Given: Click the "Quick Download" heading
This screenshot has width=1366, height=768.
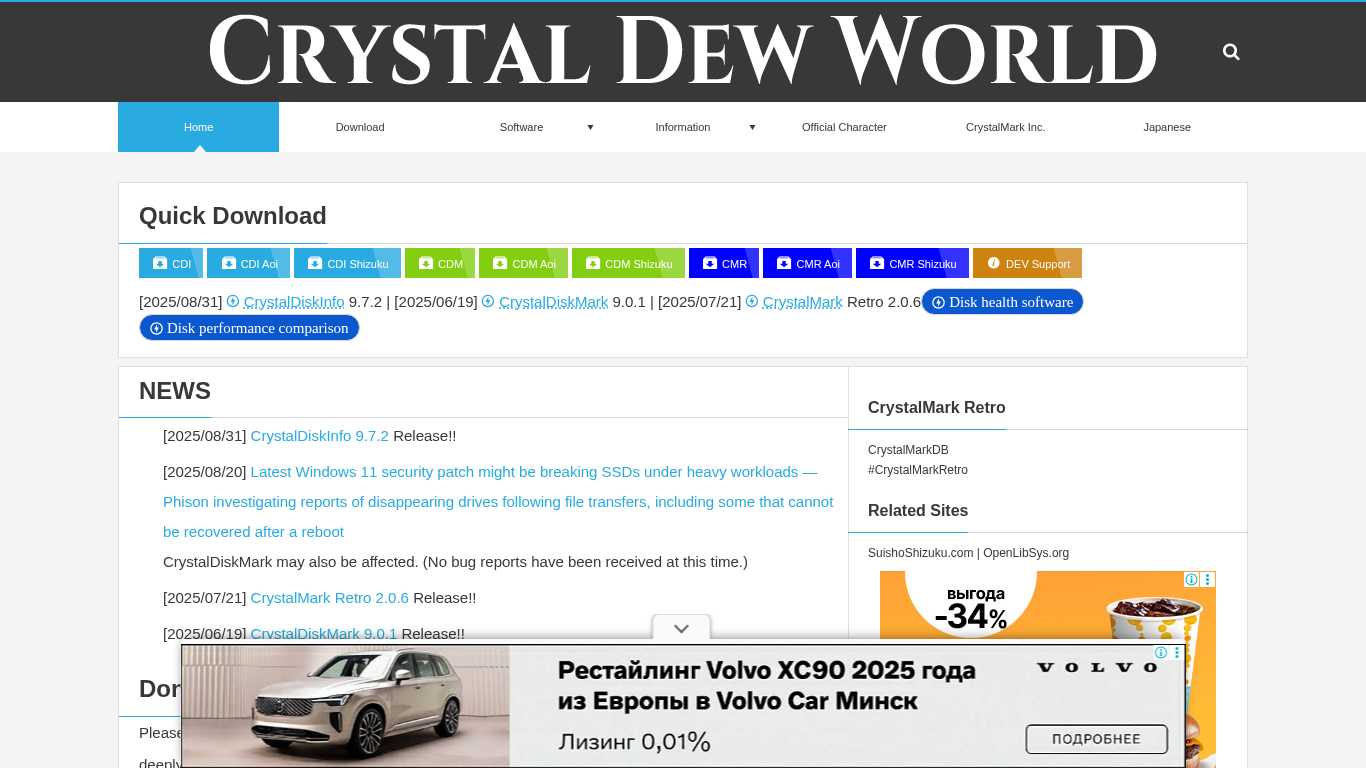Looking at the screenshot, I should click(233, 216).
